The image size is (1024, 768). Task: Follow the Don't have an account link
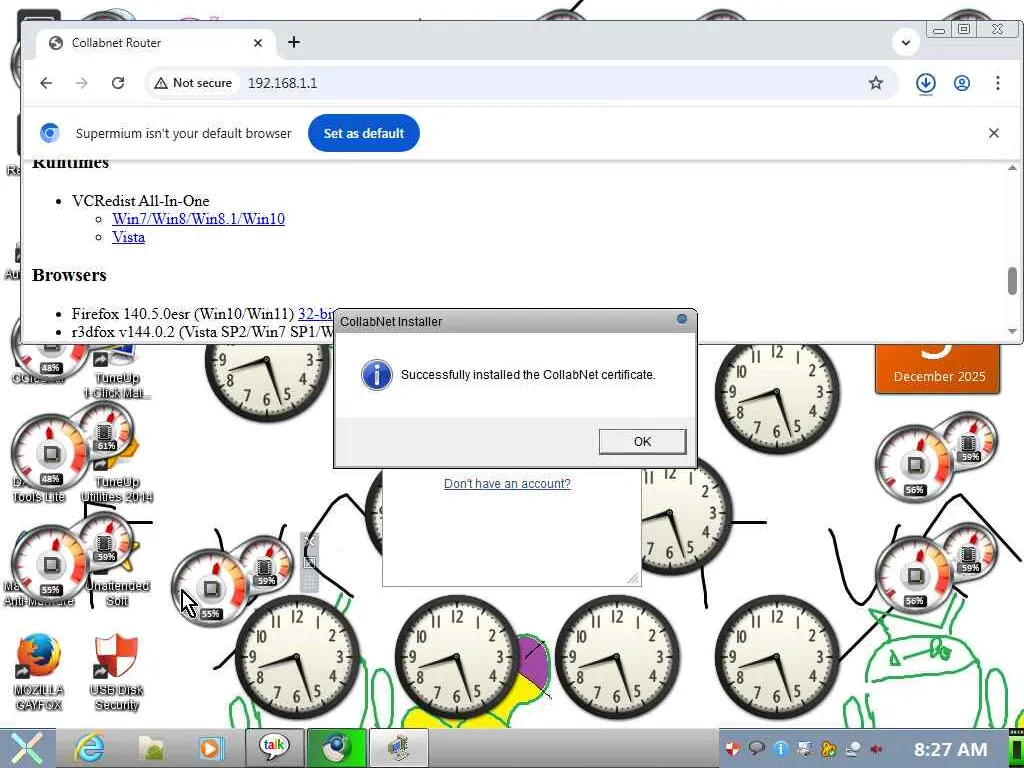pos(507,484)
